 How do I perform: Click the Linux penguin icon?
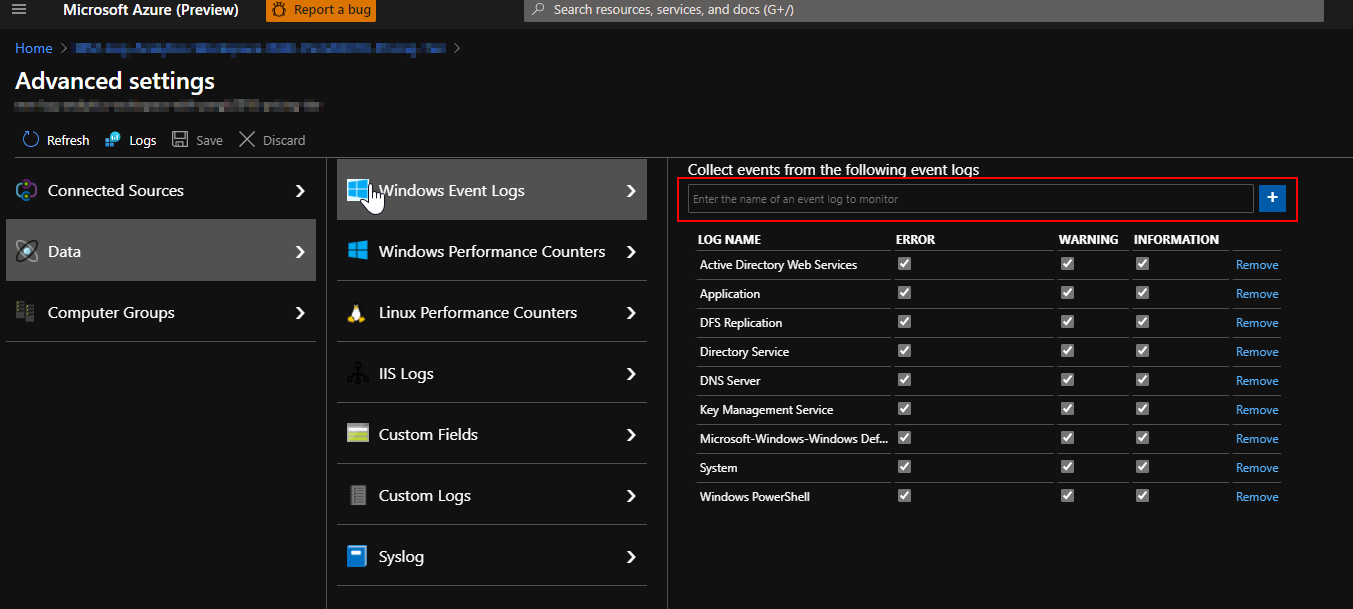click(x=355, y=313)
